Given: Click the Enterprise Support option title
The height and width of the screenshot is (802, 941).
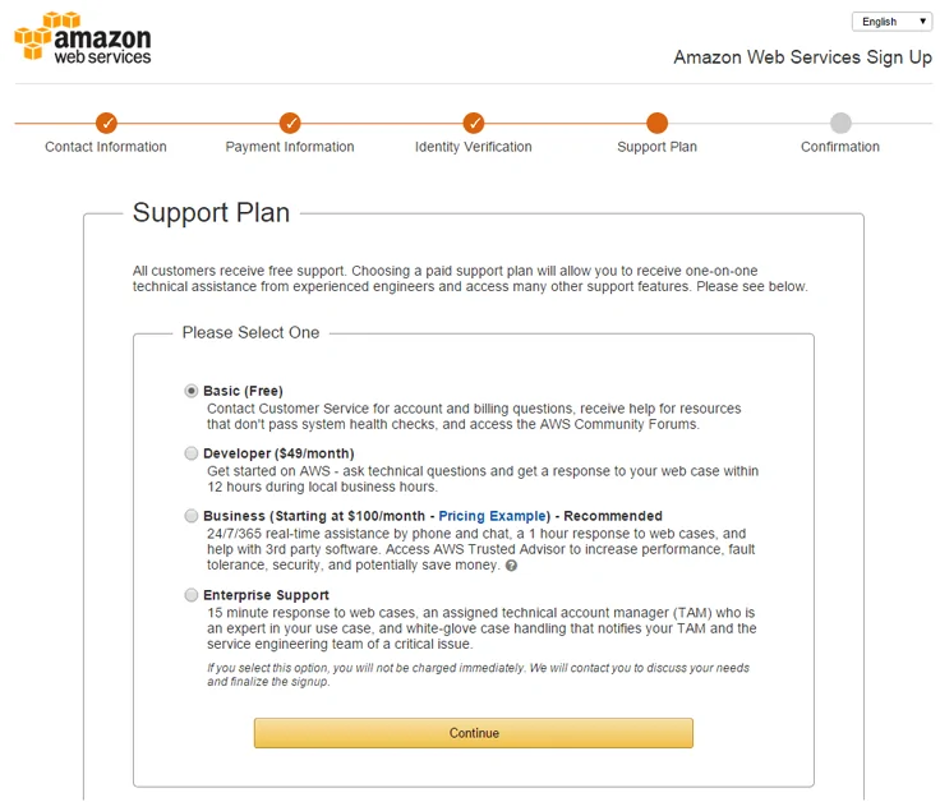Looking at the screenshot, I should (x=266, y=595).
